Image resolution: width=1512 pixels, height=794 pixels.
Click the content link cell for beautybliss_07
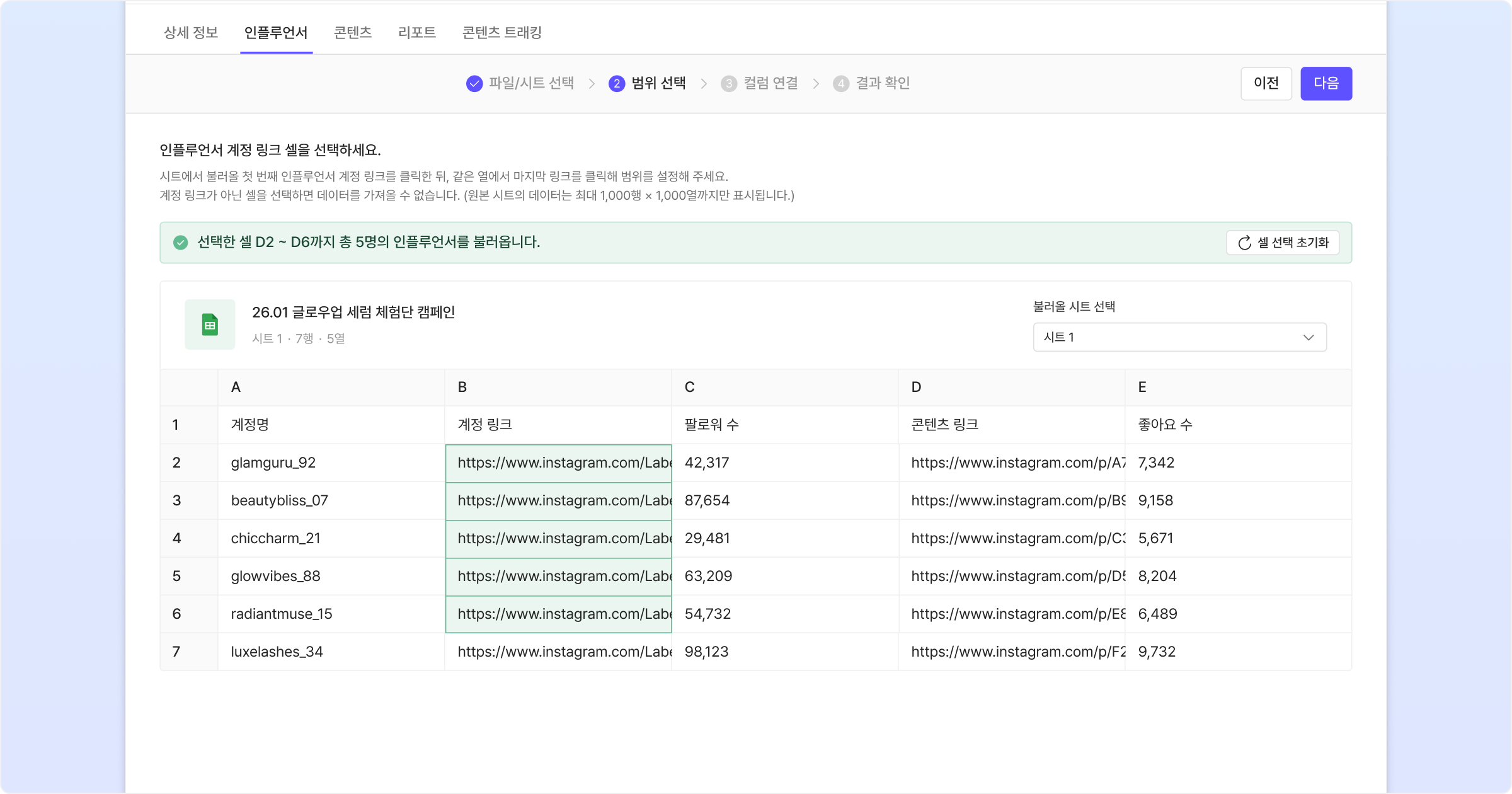click(x=1012, y=500)
